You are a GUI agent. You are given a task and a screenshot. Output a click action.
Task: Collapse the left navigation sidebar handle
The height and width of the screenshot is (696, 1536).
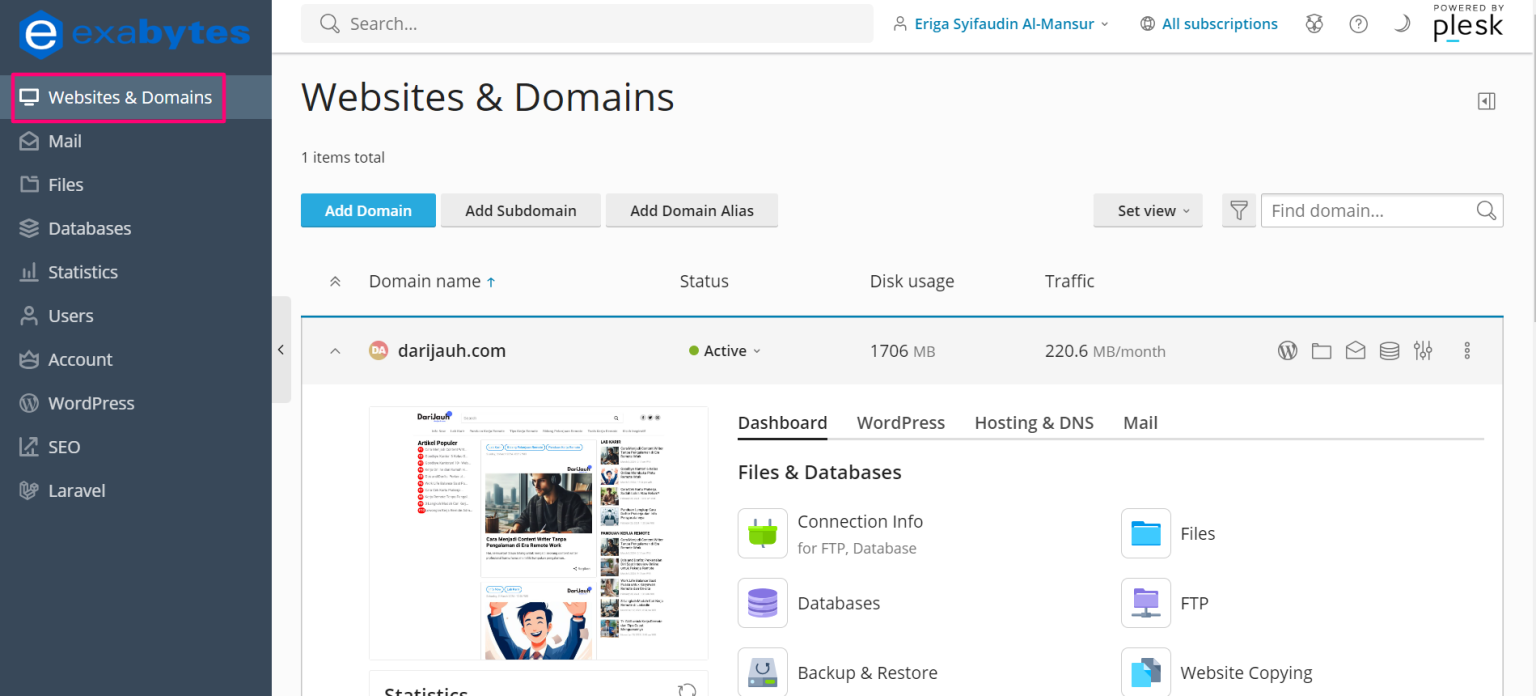281,350
